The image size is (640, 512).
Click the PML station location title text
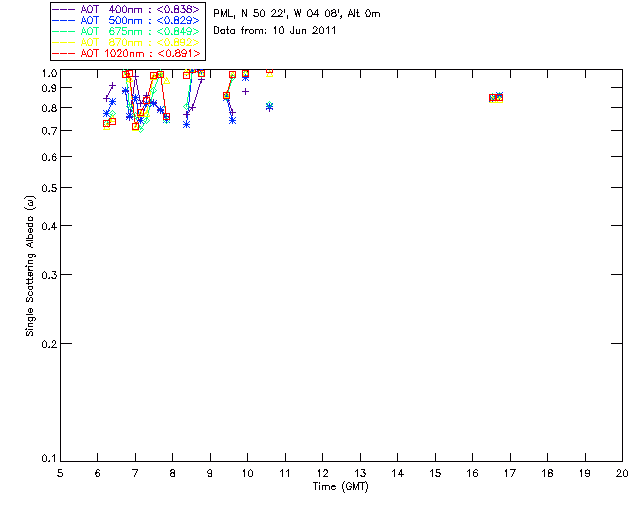click(x=296, y=14)
